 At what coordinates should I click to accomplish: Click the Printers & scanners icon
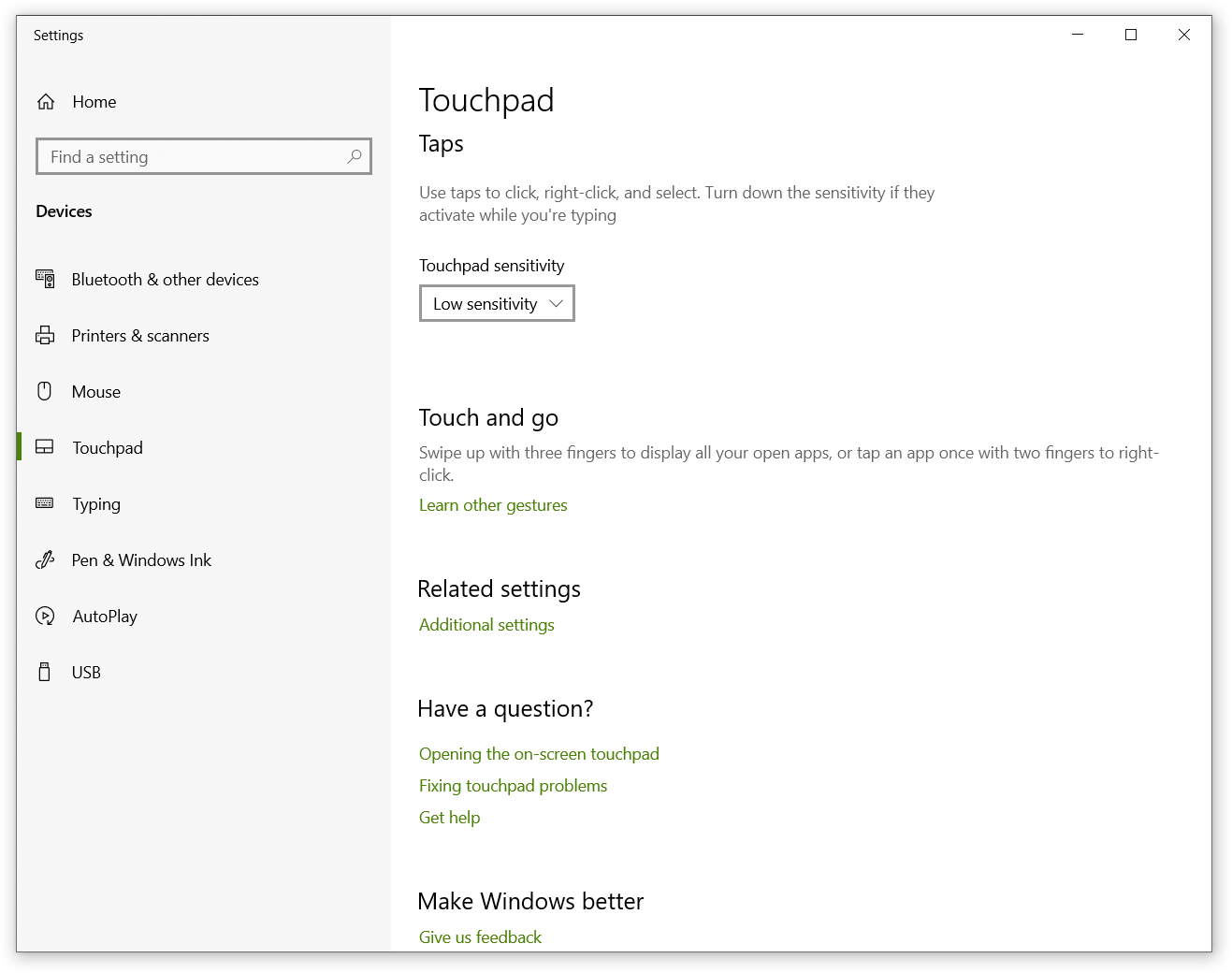[45, 335]
